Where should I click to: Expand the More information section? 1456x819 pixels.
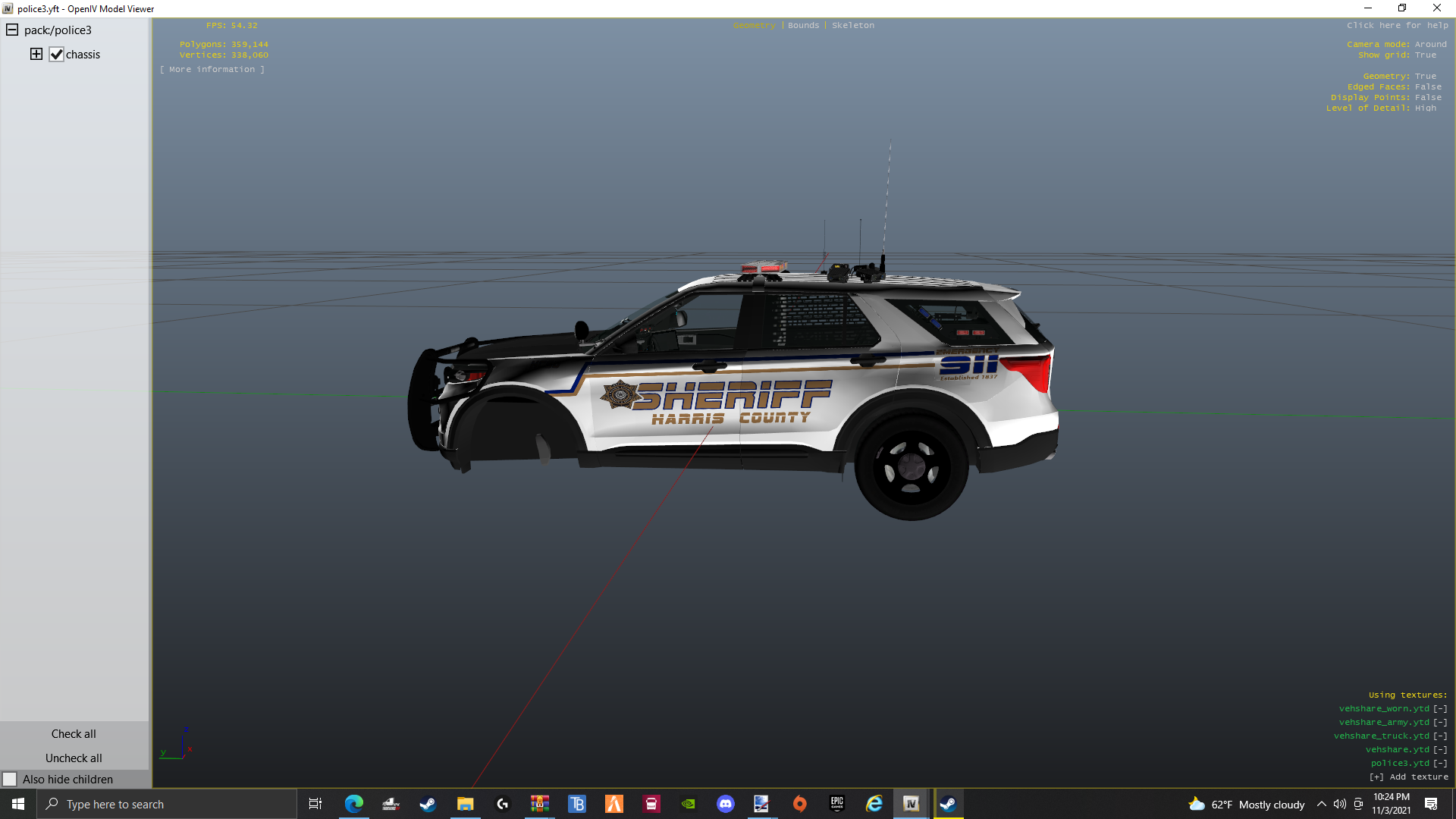212,69
